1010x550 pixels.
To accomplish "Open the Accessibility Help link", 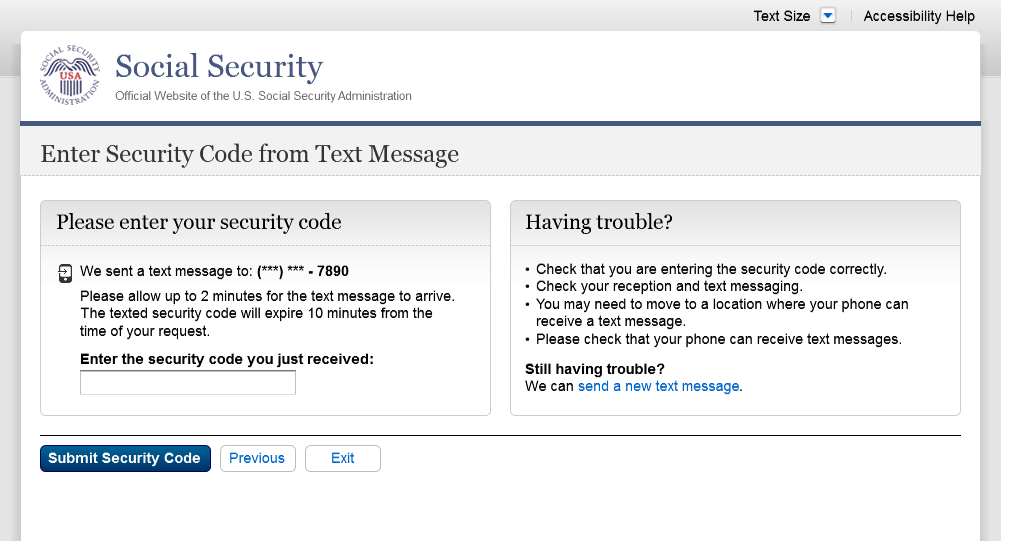I will 918,16.
